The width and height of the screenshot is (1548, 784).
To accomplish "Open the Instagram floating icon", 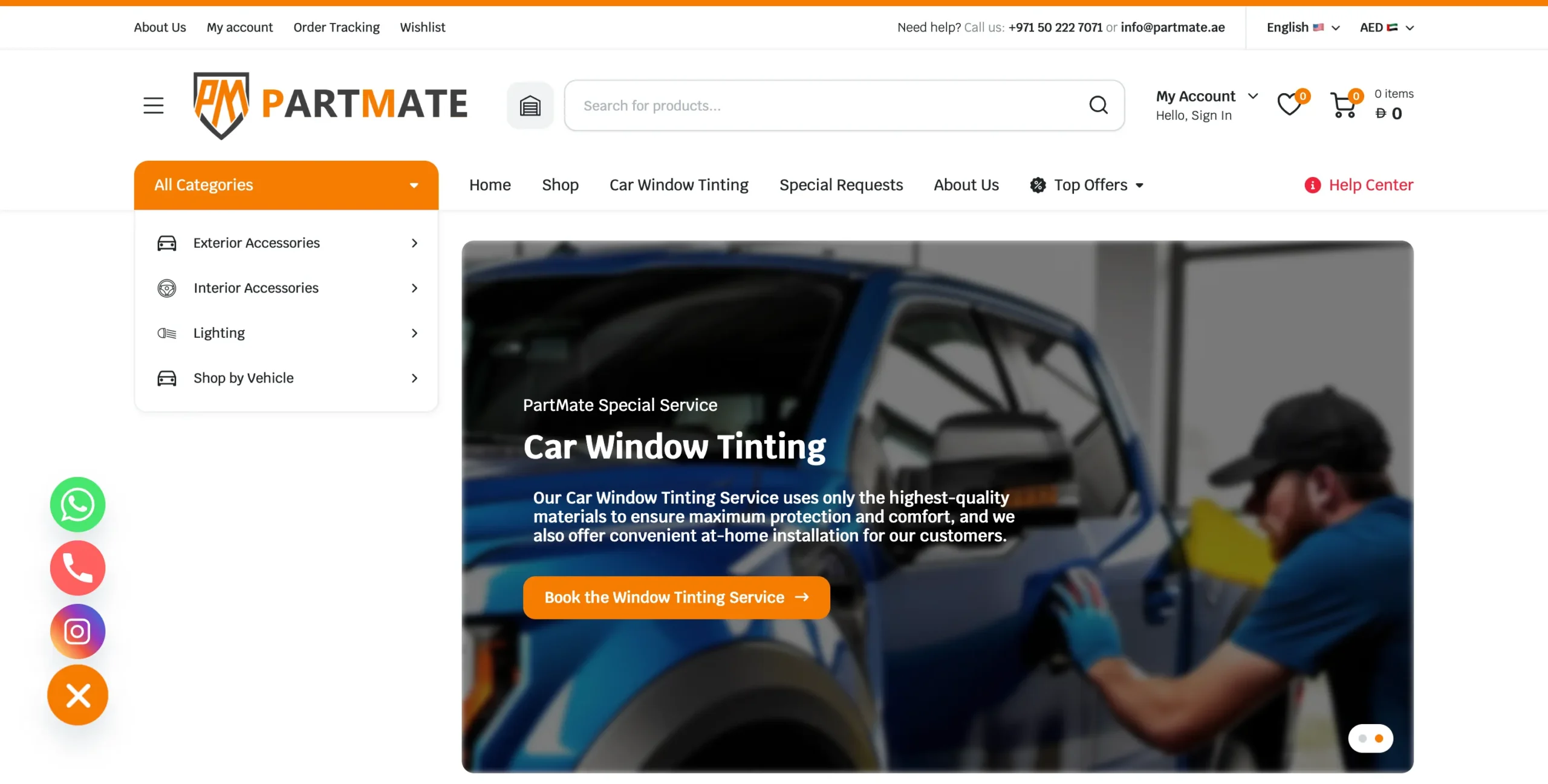I will (77, 631).
